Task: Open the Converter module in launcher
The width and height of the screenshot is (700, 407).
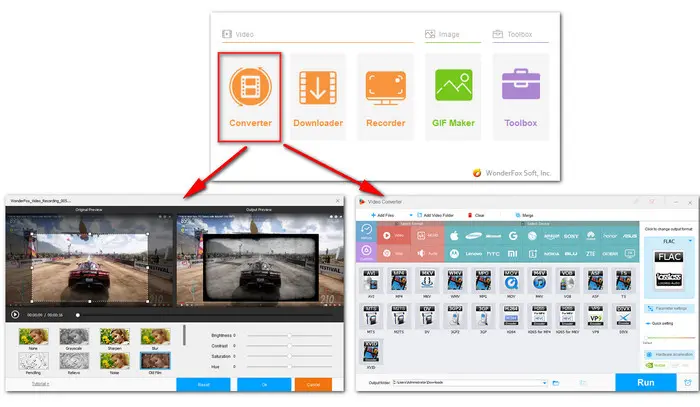Action: [x=250, y=97]
